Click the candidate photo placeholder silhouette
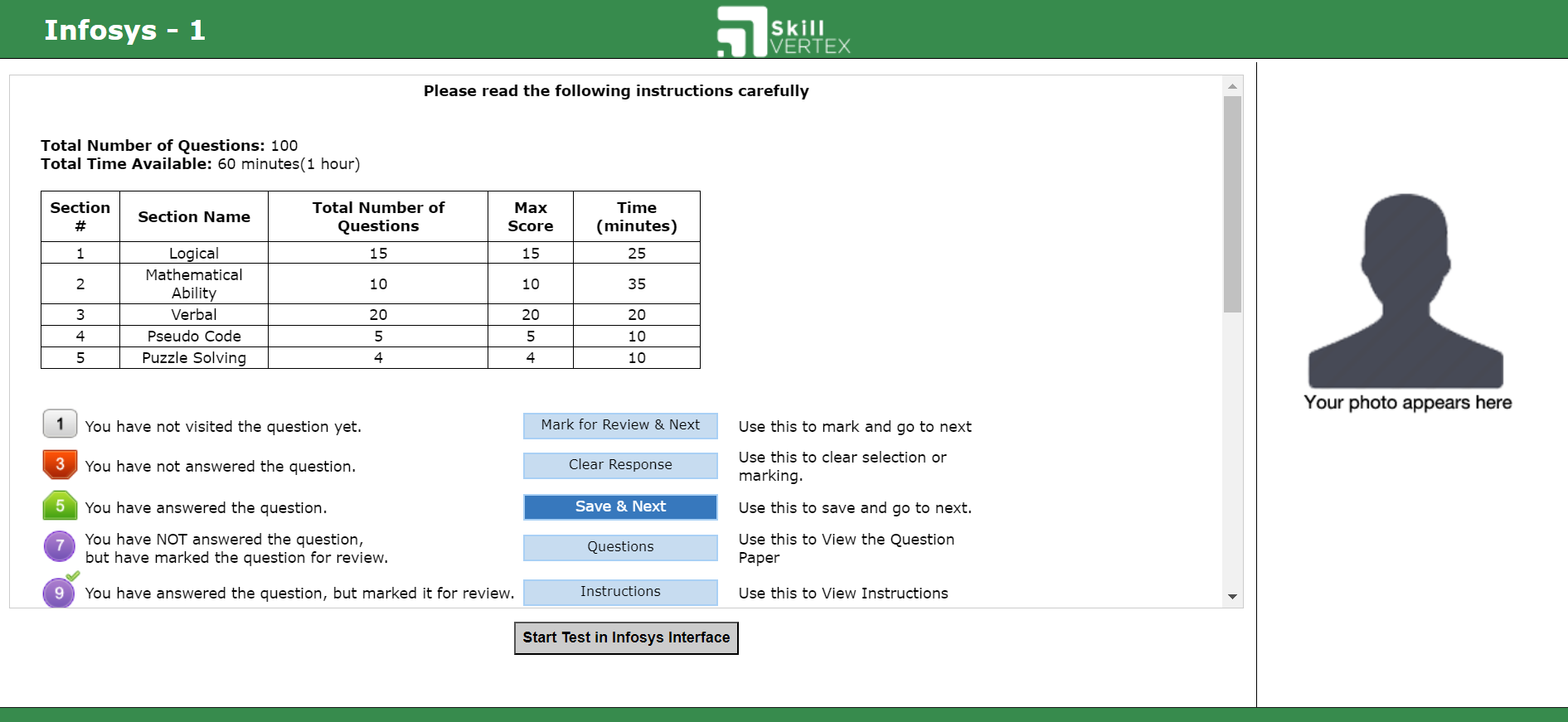This screenshot has width=1568, height=722. click(1406, 290)
